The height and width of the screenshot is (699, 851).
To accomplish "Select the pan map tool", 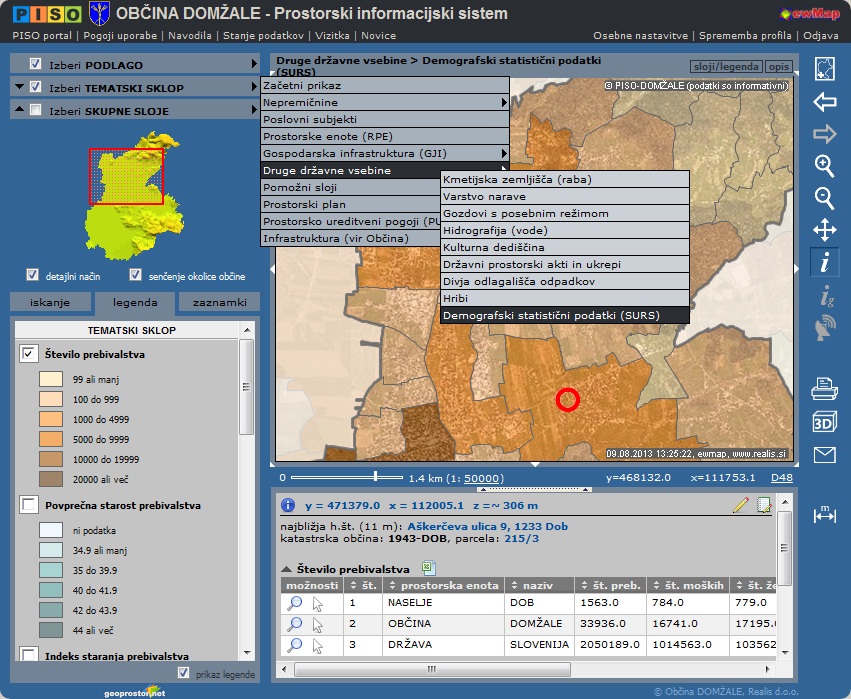I will click(824, 231).
